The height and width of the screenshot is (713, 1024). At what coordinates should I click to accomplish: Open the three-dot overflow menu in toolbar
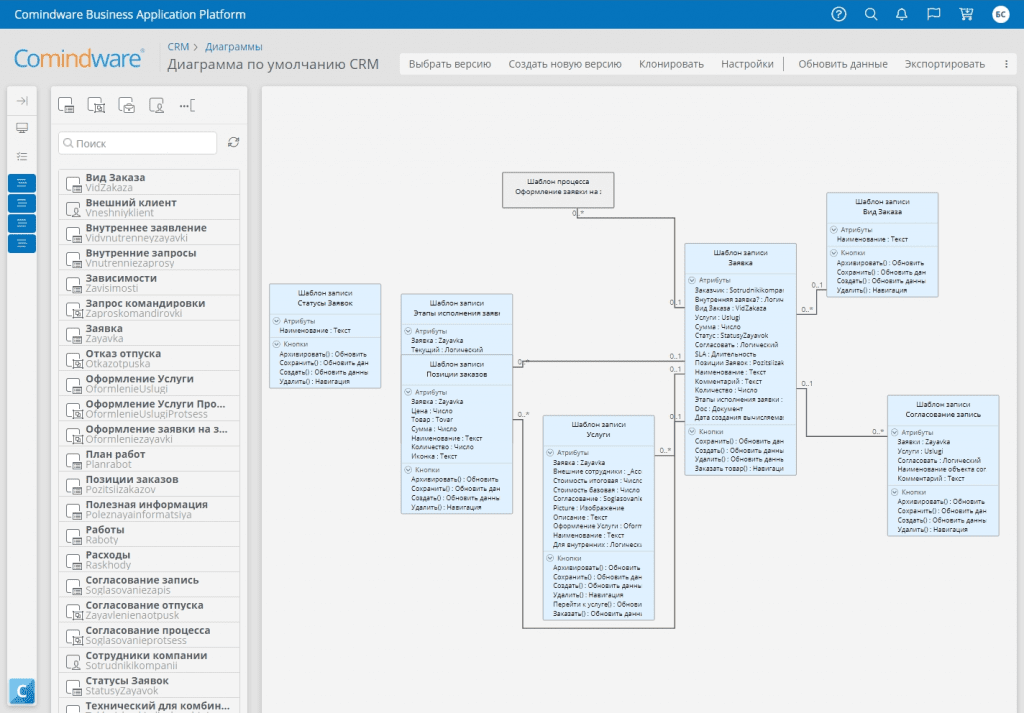[x=1006, y=64]
